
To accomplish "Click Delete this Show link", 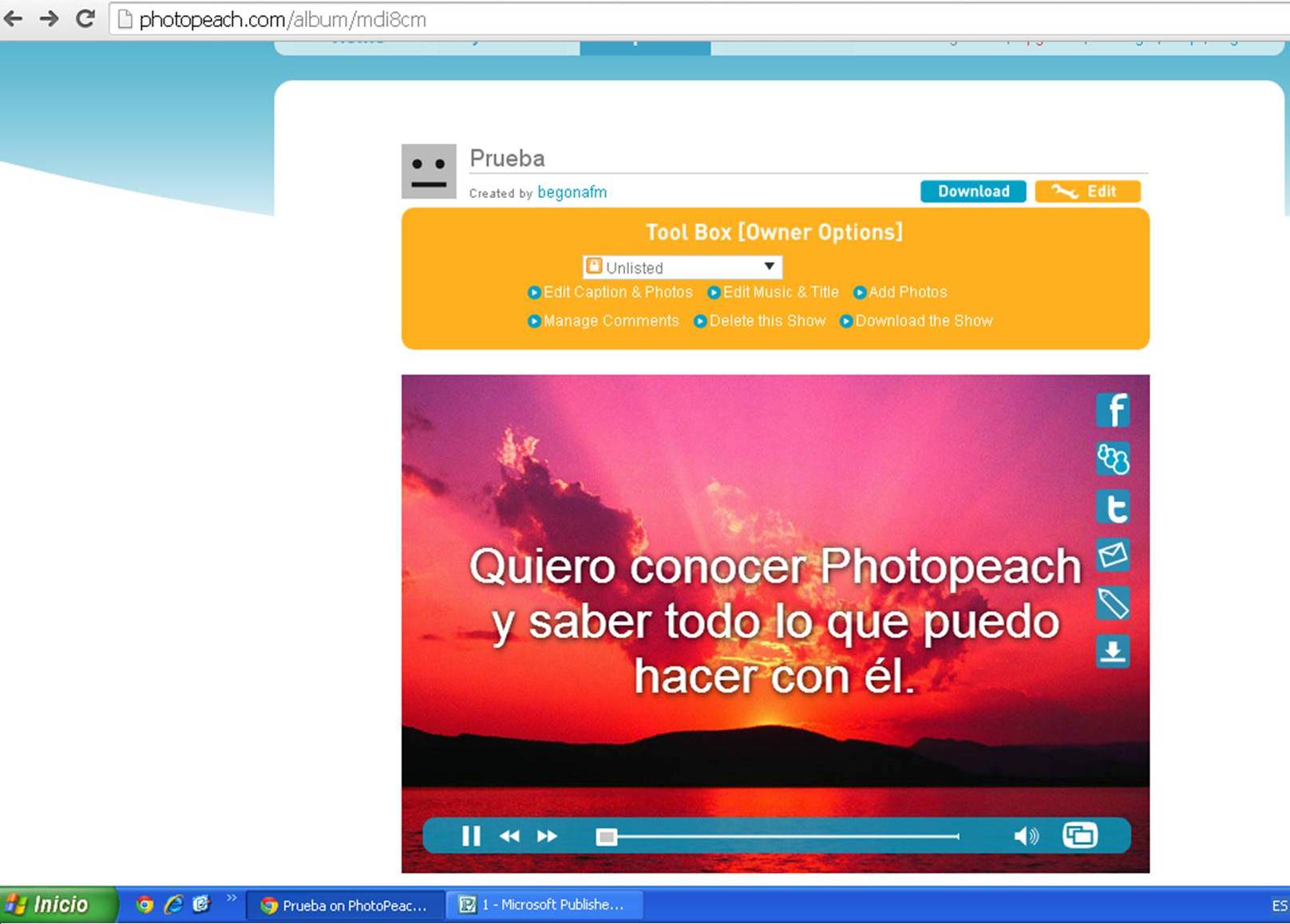I will [x=766, y=321].
